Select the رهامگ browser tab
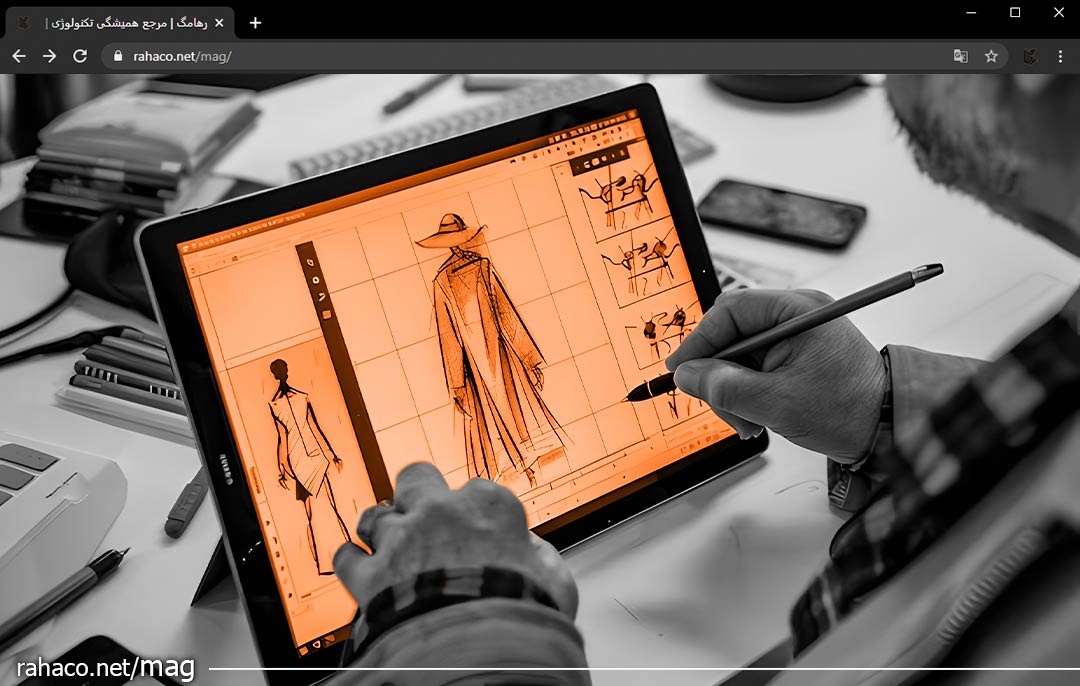 (120, 22)
